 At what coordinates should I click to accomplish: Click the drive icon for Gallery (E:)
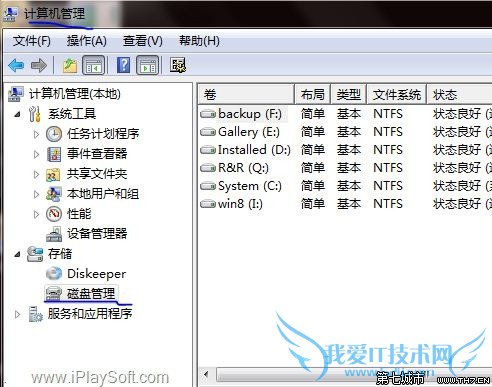click(x=208, y=132)
